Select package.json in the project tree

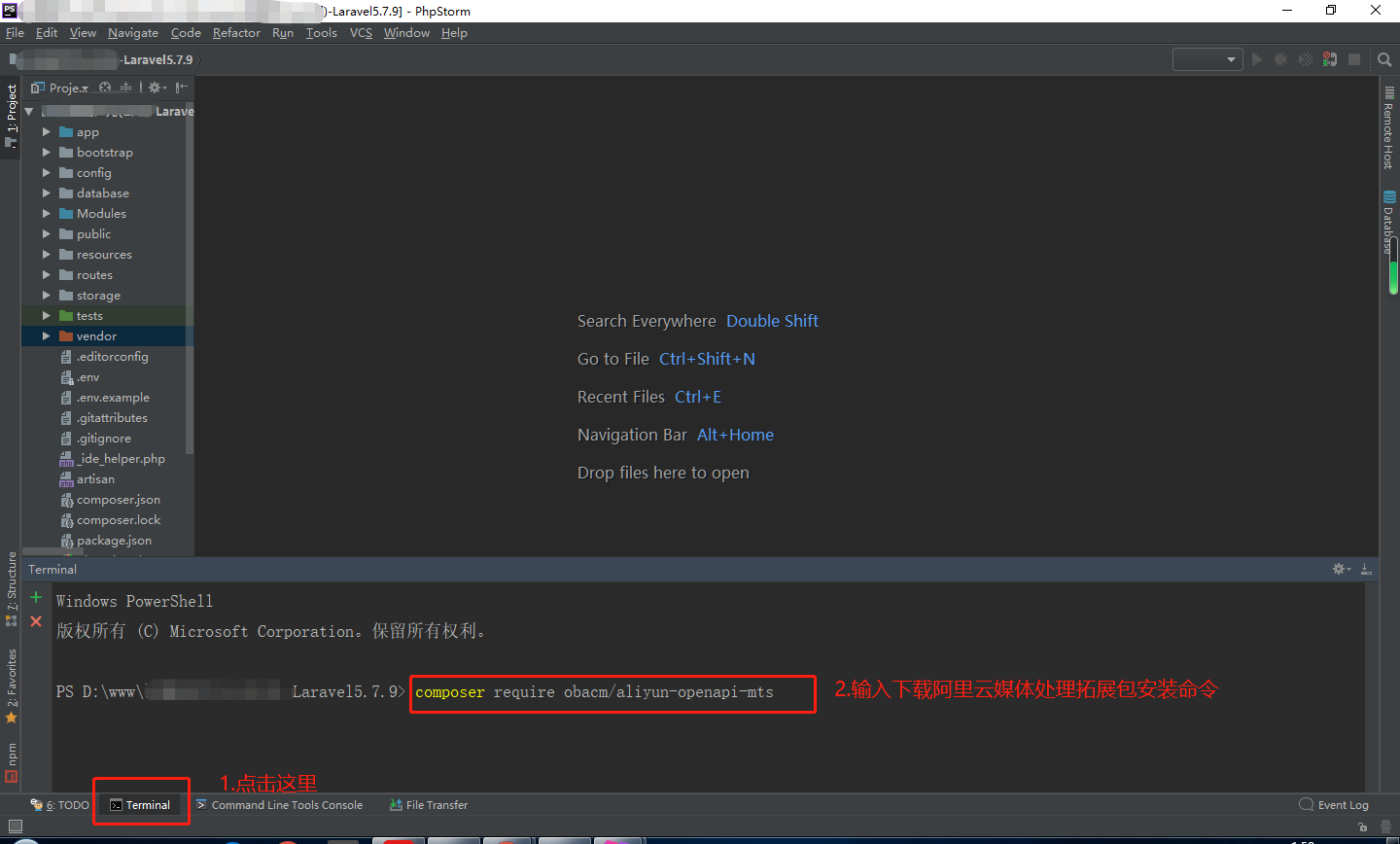(x=114, y=541)
